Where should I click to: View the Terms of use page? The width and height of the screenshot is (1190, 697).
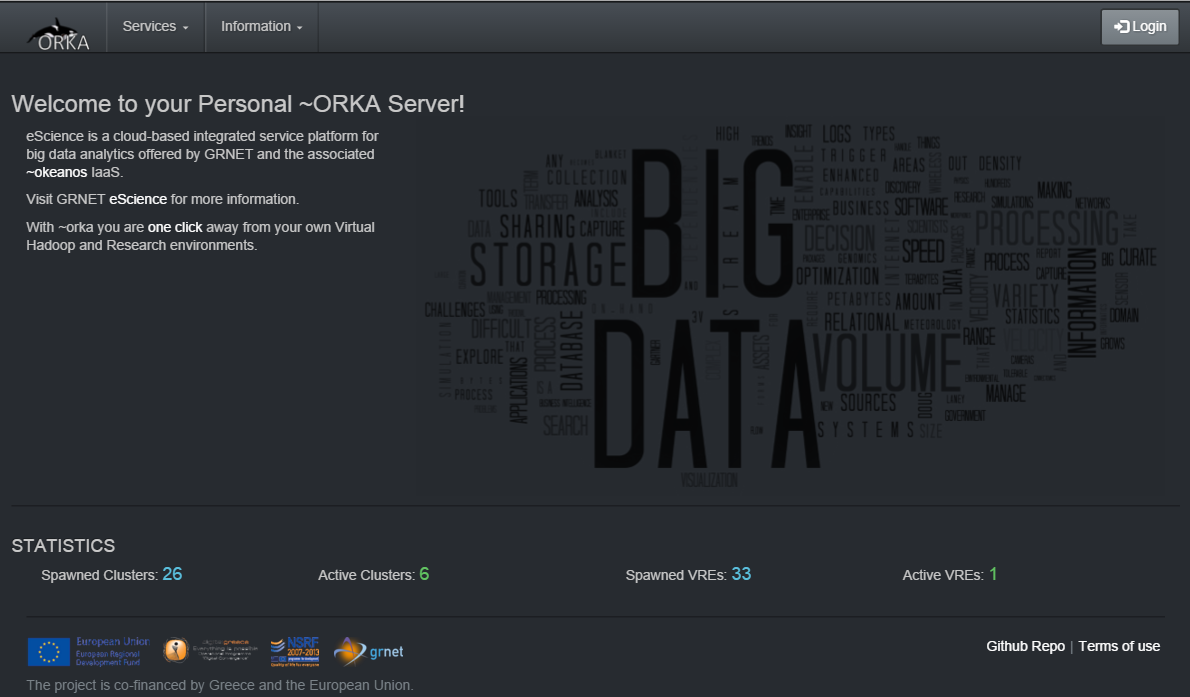pos(1119,646)
